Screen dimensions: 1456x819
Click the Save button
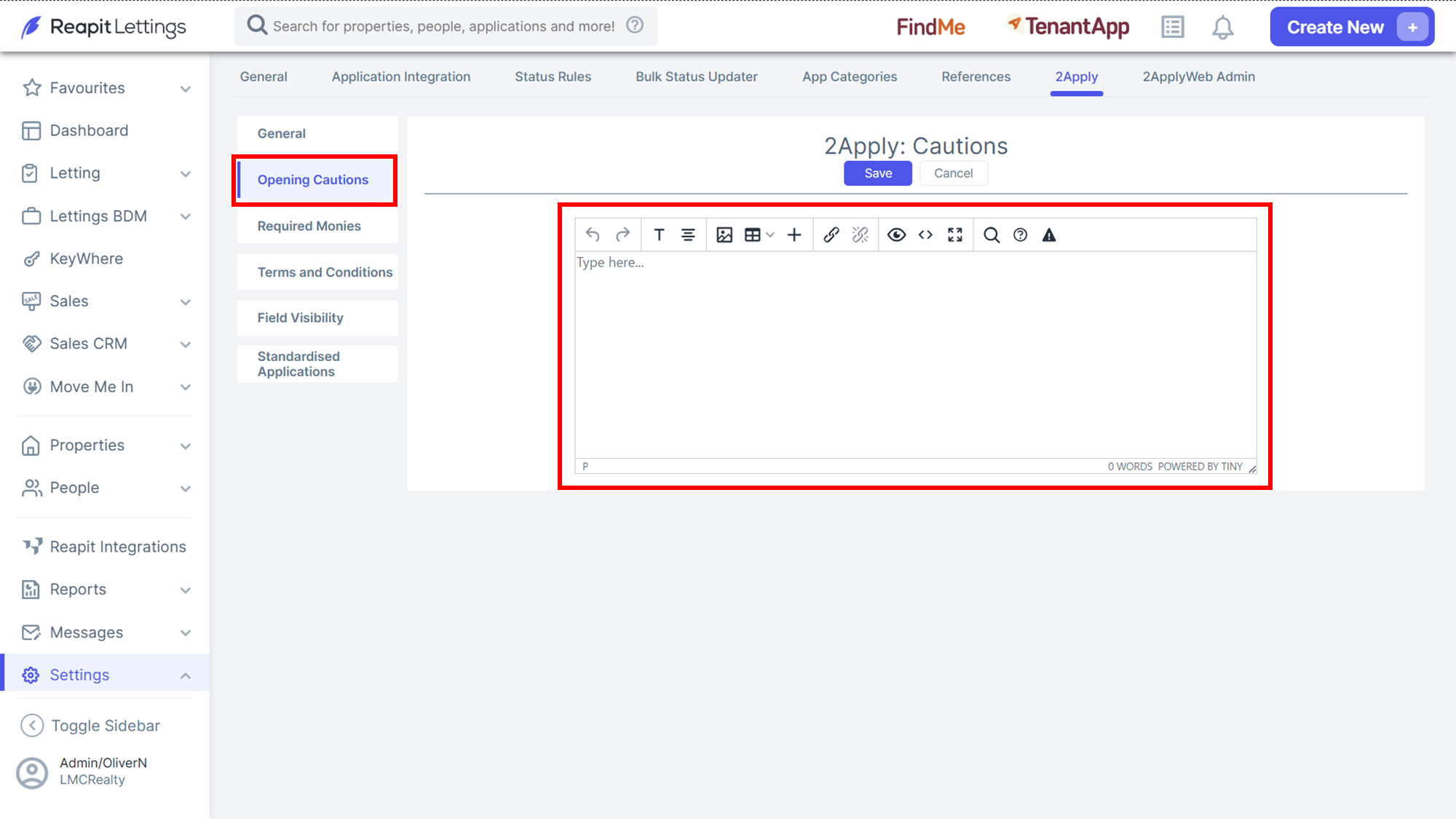point(878,173)
